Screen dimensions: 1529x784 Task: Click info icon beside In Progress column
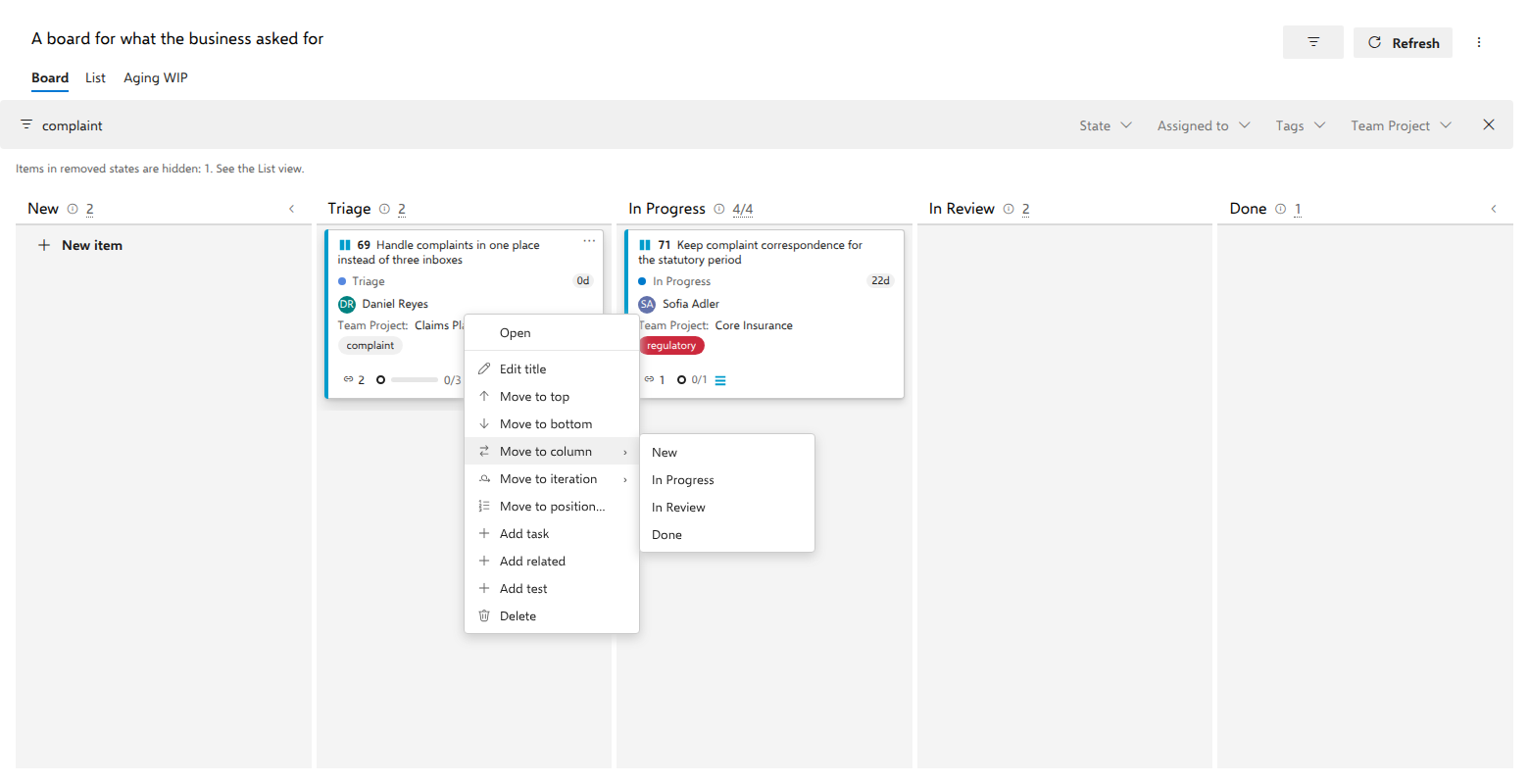tap(719, 209)
